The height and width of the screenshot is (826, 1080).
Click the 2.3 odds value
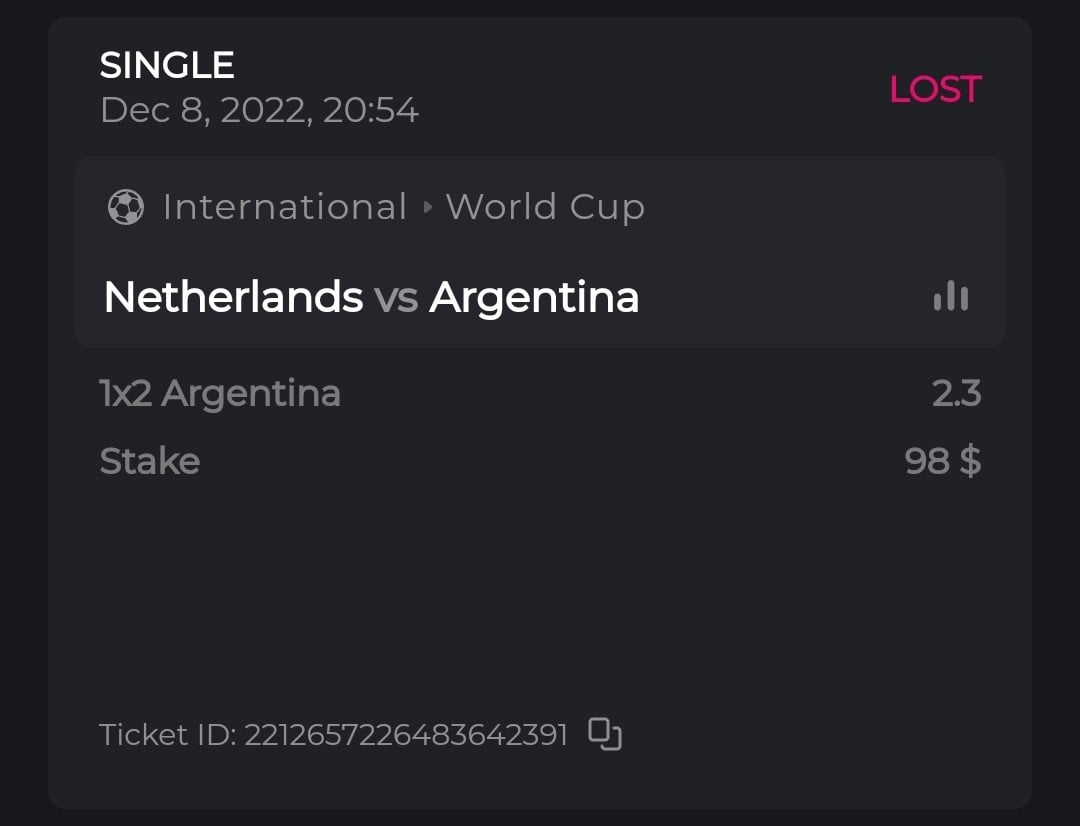point(956,393)
